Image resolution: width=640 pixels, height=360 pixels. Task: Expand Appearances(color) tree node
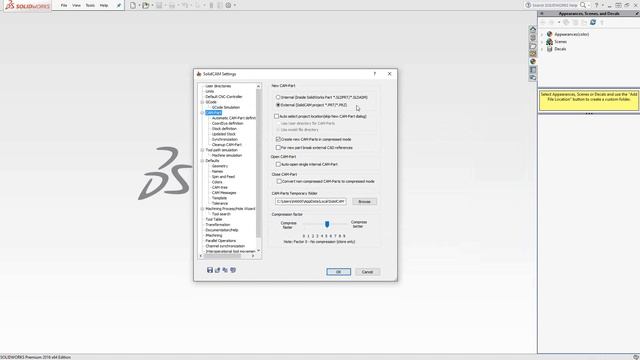[x=542, y=34]
